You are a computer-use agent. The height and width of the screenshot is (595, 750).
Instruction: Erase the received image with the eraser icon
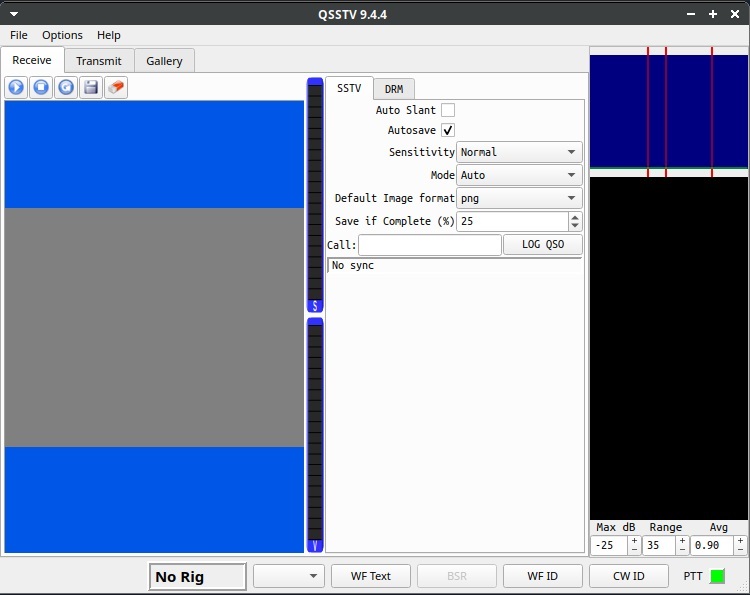(x=116, y=88)
